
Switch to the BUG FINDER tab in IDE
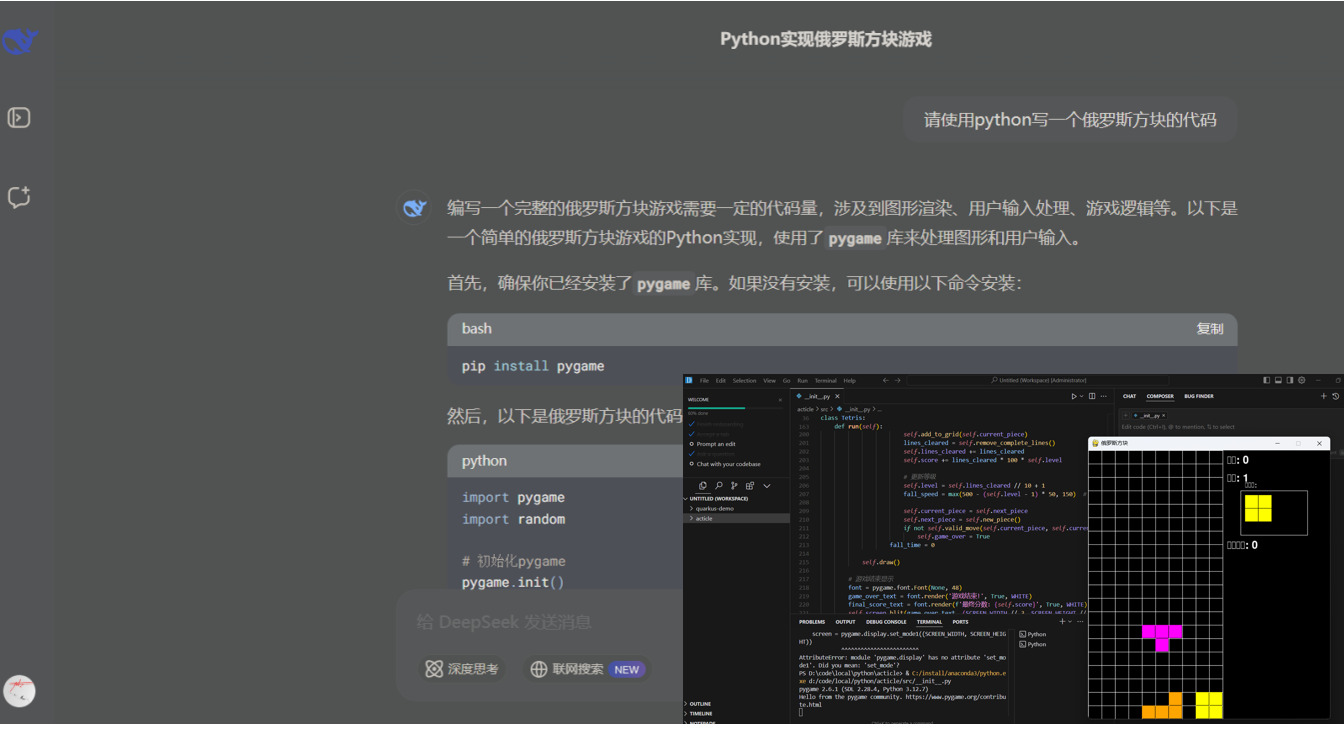click(1199, 396)
